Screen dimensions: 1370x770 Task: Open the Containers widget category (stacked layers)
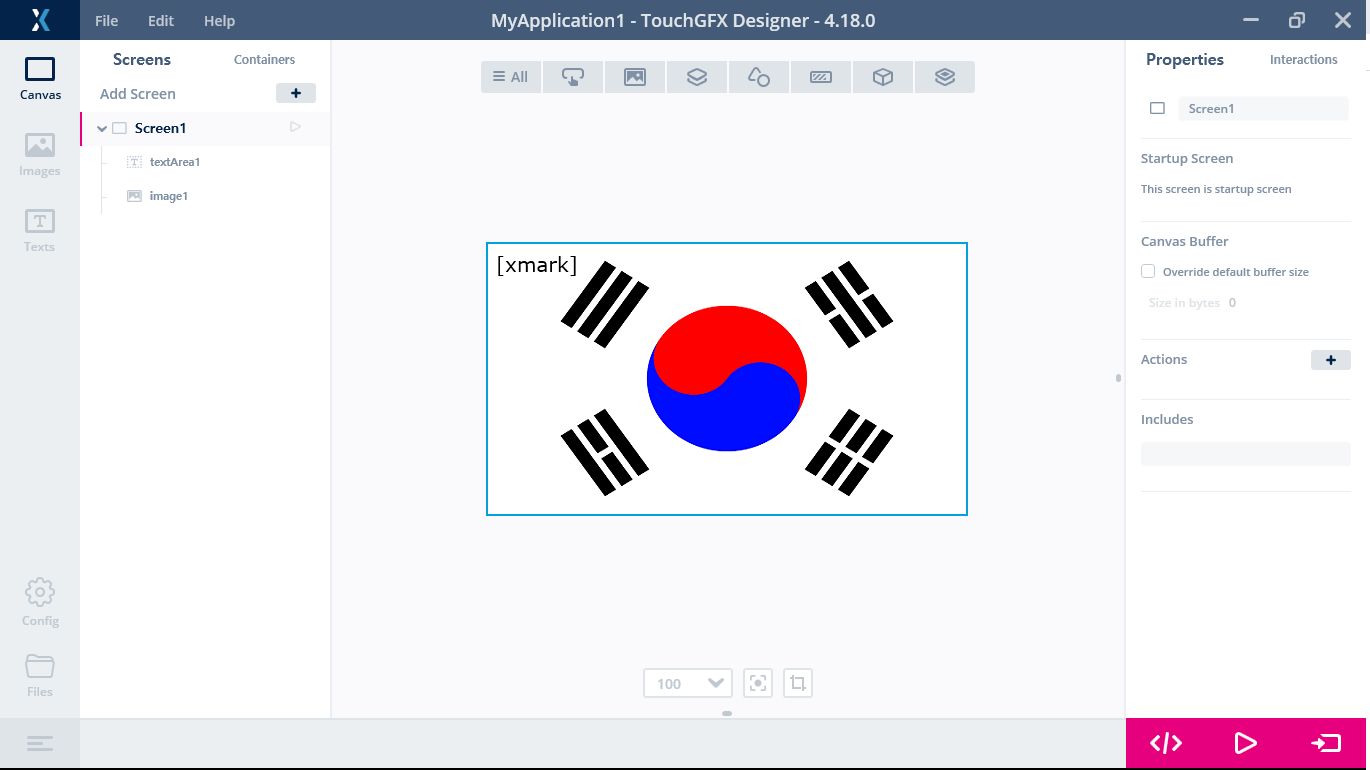click(x=697, y=77)
